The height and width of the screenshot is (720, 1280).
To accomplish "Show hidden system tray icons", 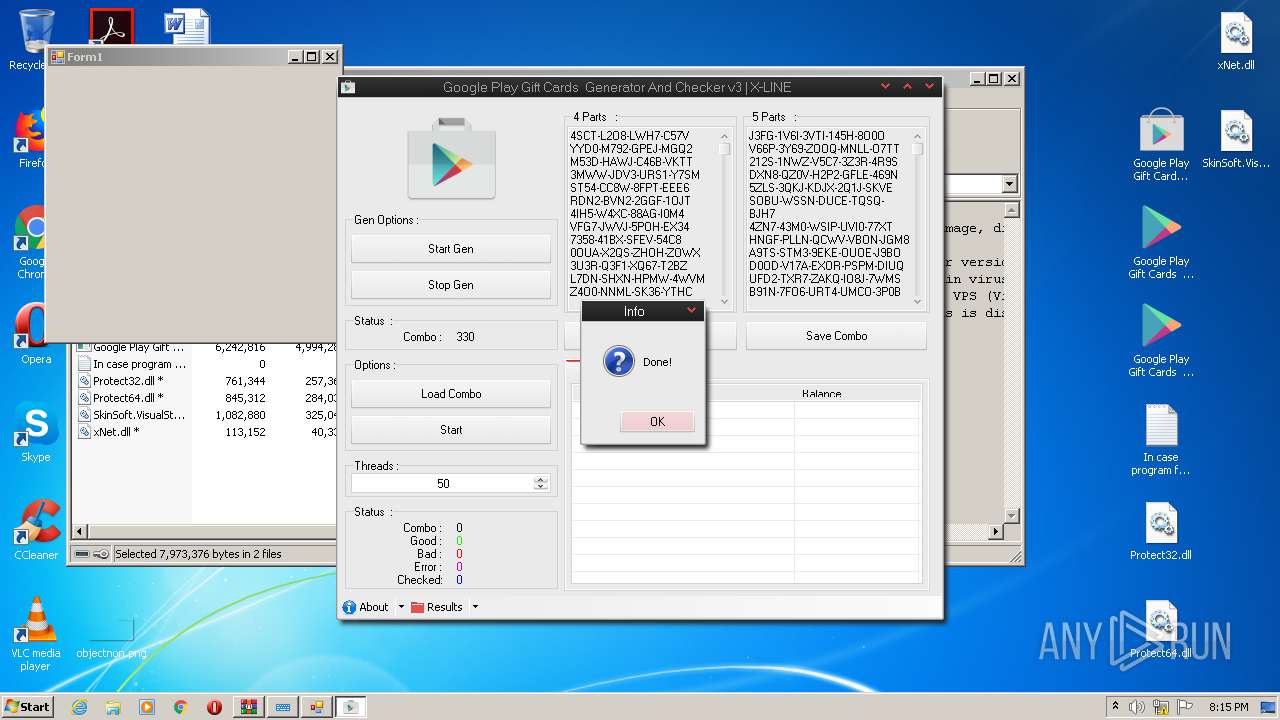I will (1116, 707).
